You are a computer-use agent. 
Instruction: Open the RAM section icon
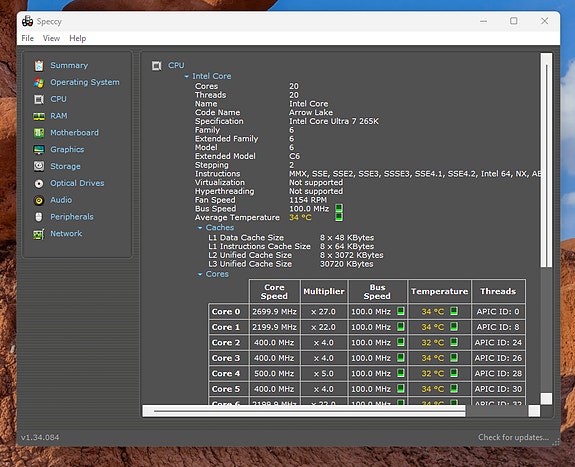point(39,116)
